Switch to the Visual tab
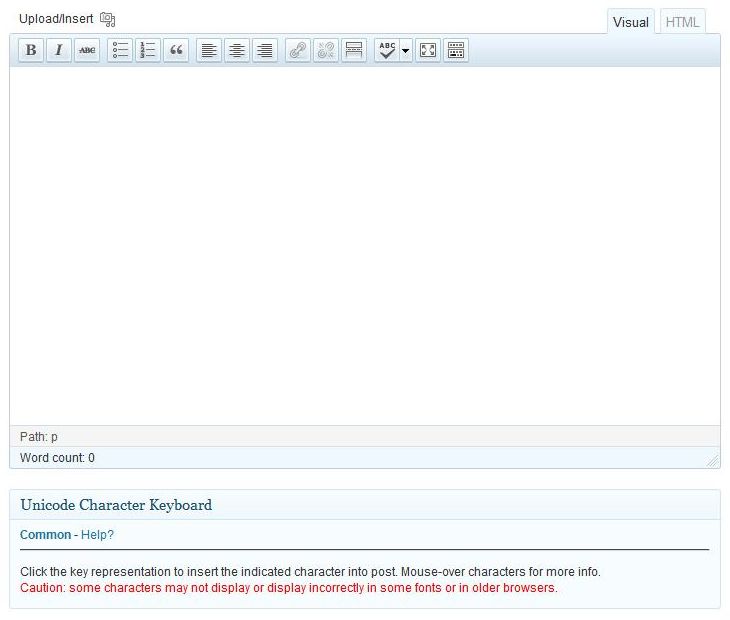 630,22
